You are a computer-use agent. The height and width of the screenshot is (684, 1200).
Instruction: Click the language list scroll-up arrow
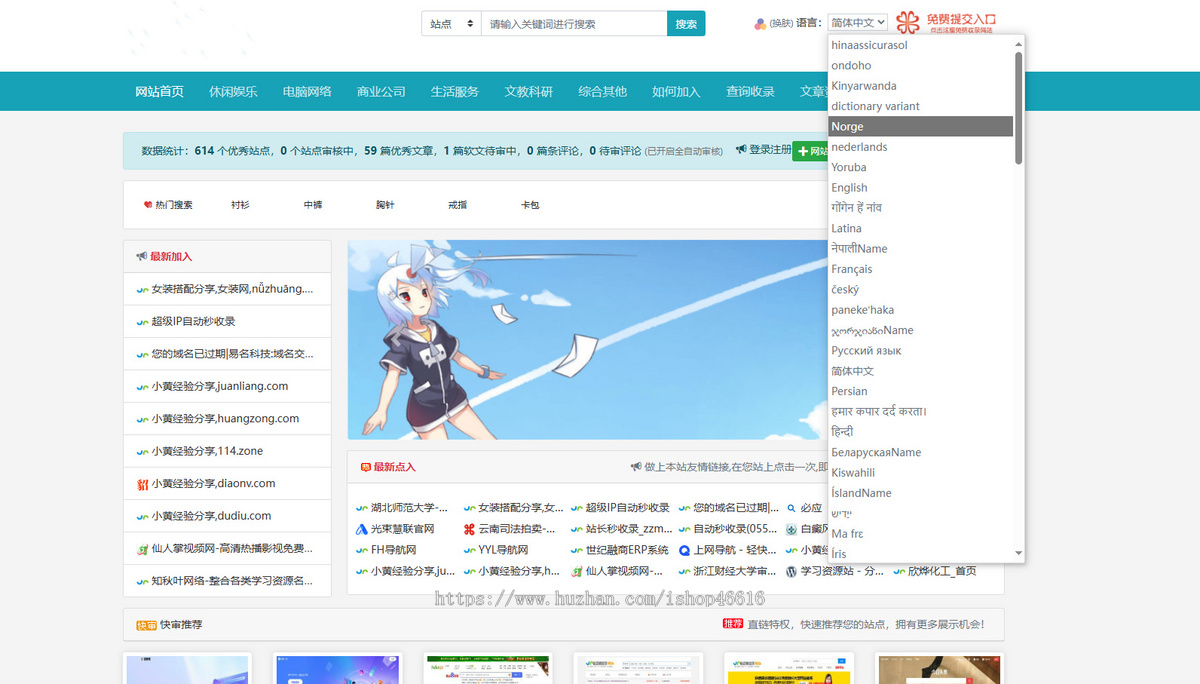(1019, 43)
